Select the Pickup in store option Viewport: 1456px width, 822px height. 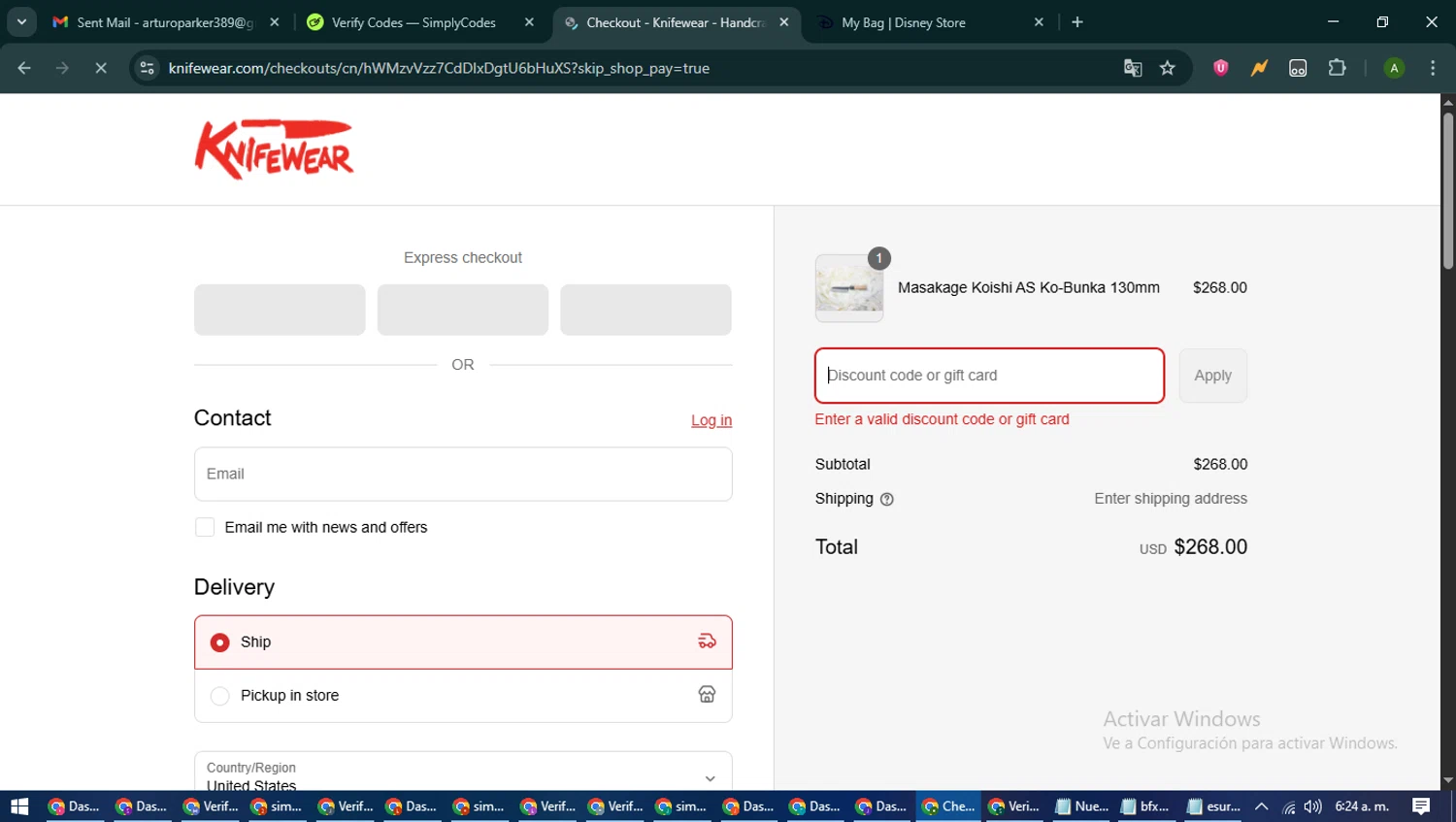(463, 695)
